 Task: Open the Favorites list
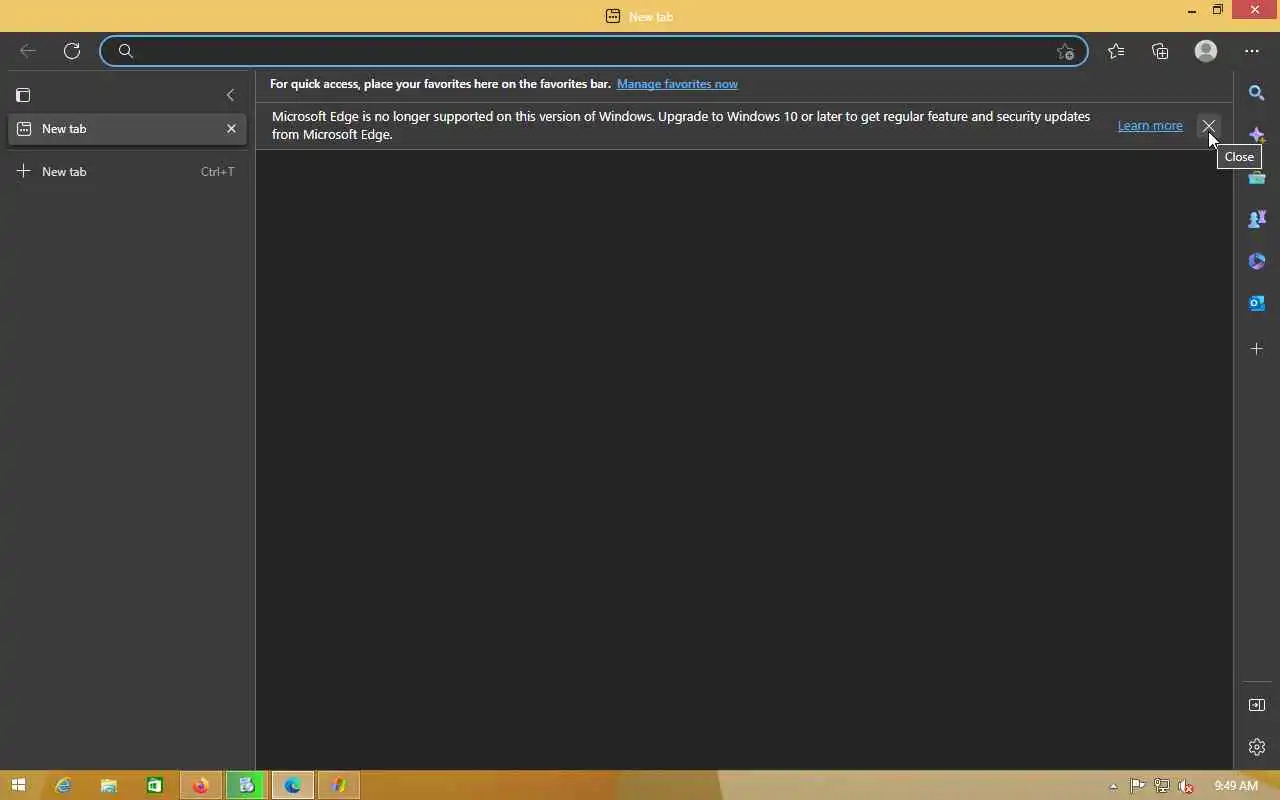[1116, 51]
